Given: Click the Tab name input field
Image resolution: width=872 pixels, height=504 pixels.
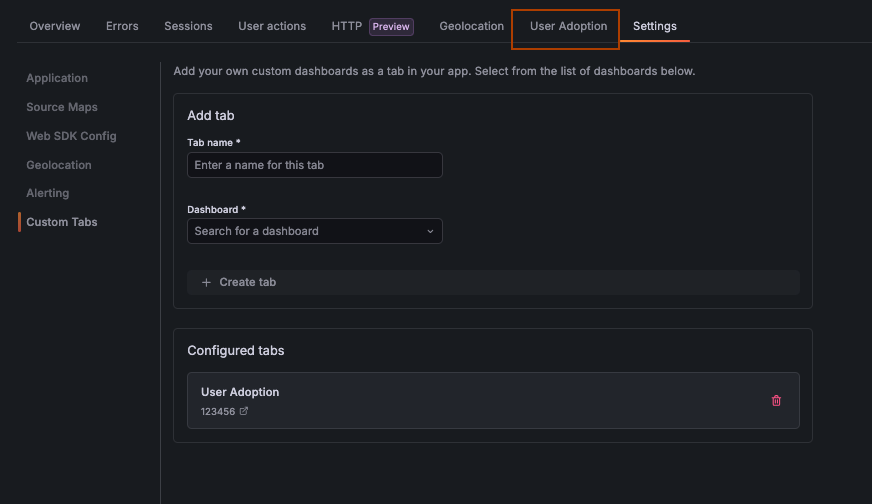Looking at the screenshot, I should [315, 165].
